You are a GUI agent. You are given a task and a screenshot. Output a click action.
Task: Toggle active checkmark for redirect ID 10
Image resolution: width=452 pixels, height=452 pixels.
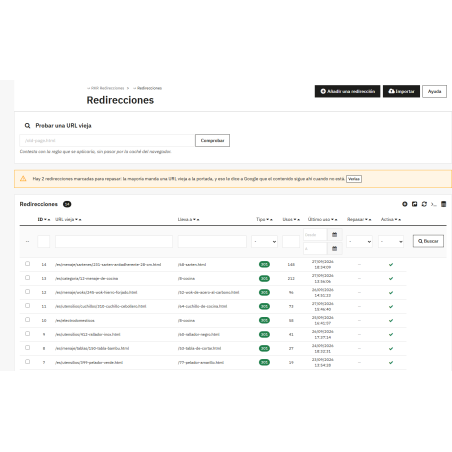[x=391, y=320]
